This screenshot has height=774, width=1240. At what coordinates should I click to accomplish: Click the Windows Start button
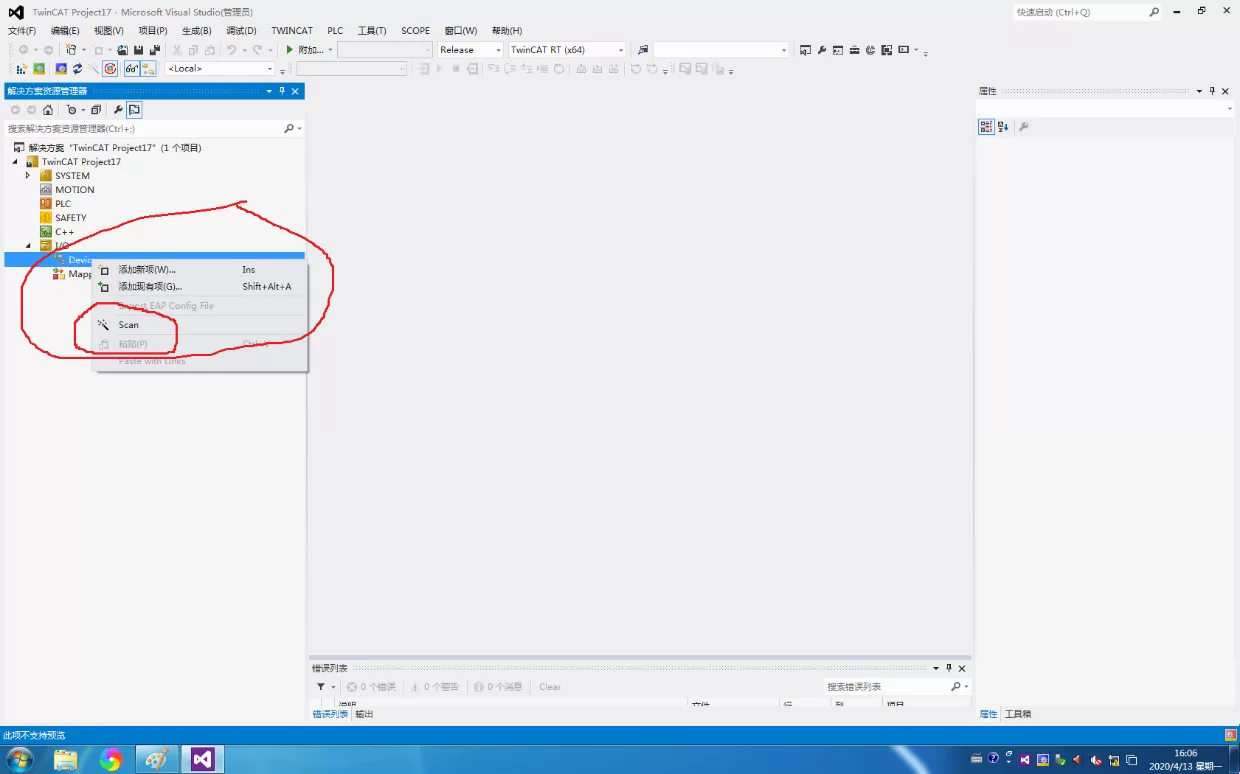19,760
